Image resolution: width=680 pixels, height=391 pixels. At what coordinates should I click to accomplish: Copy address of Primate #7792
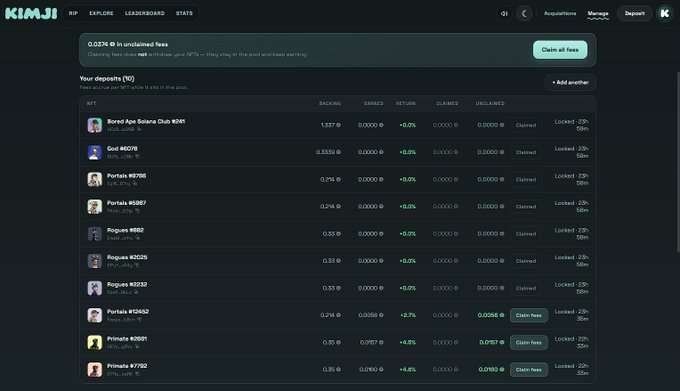(x=137, y=374)
